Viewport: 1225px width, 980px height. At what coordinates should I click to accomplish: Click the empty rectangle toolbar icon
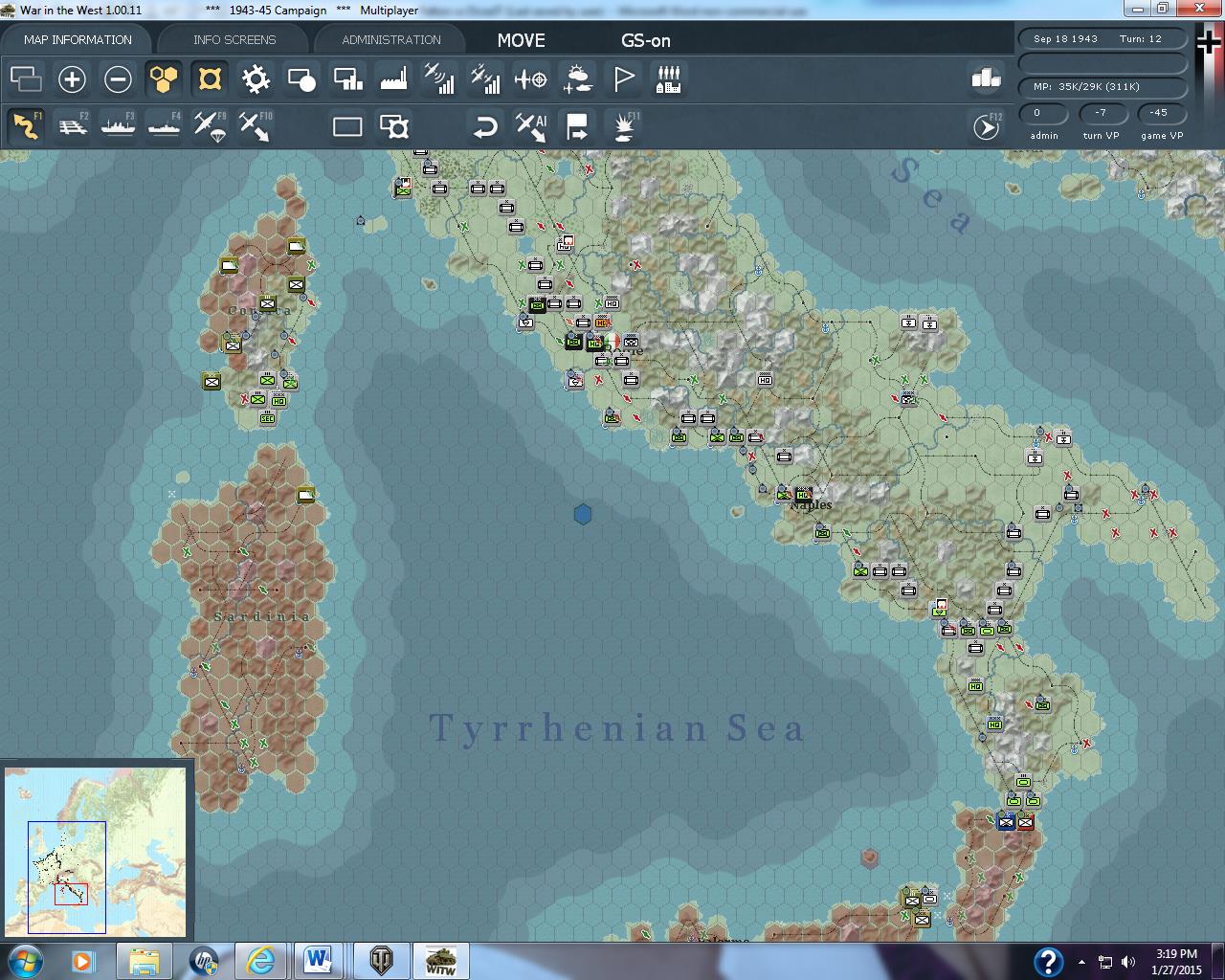(x=347, y=126)
